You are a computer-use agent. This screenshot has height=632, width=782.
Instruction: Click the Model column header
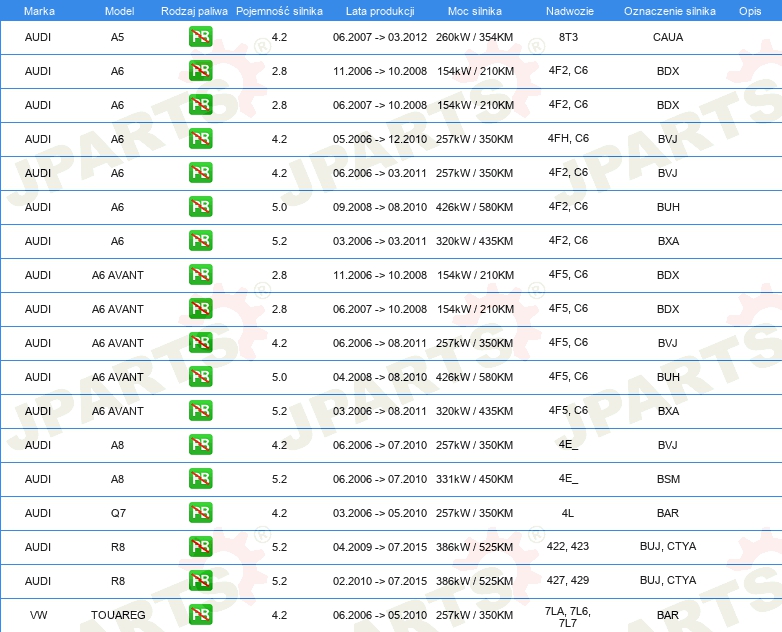[119, 11]
